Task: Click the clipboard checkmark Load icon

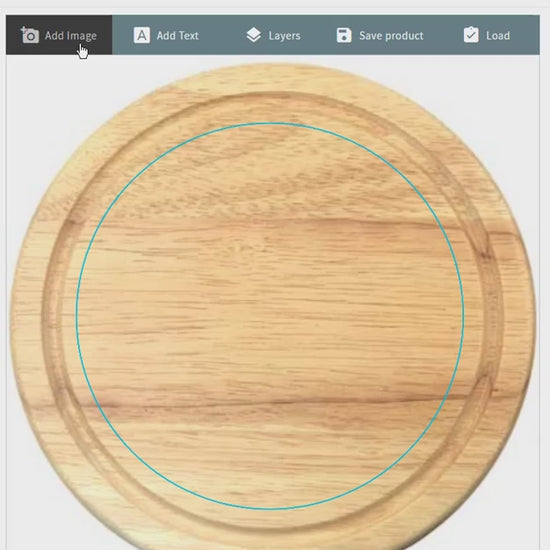Action: 471,35
